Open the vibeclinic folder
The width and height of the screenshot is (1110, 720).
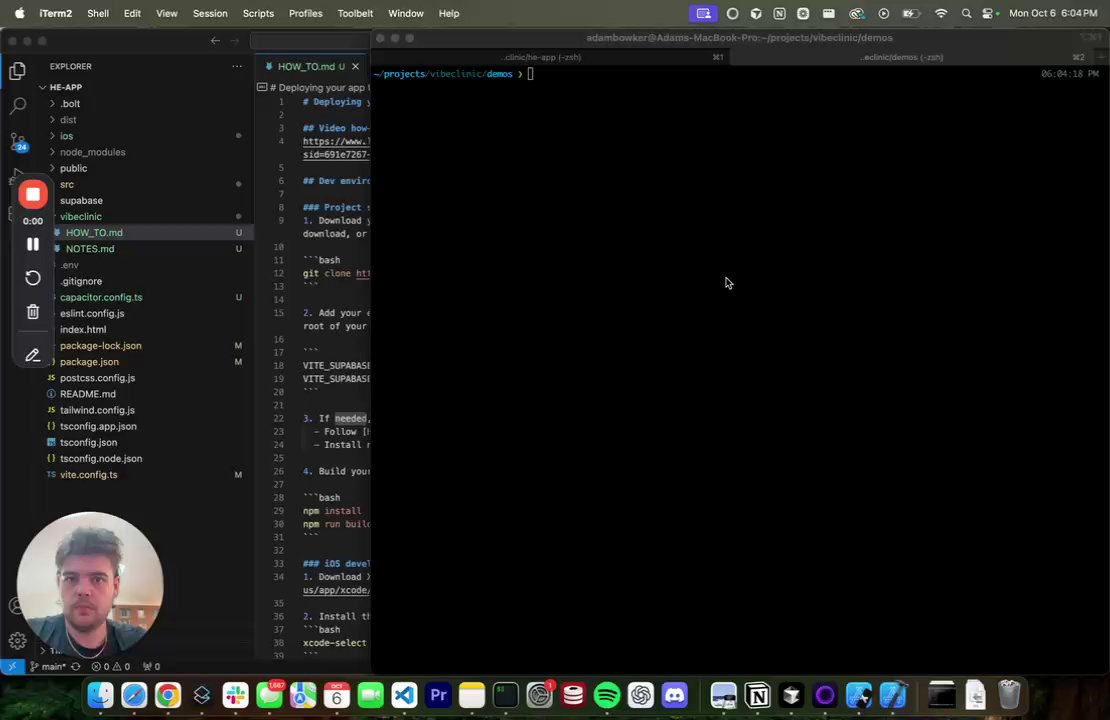click(81, 217)
